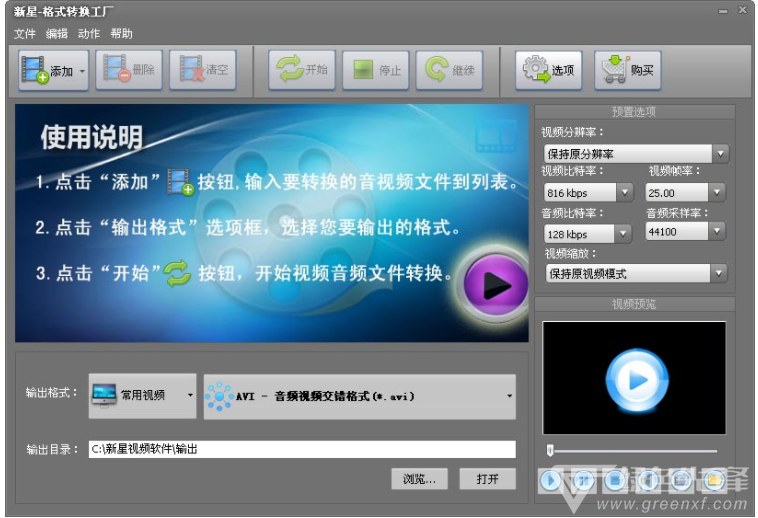
Task: Click the 使用说明 instruction banner heading
Action: (x=91, y=137)
